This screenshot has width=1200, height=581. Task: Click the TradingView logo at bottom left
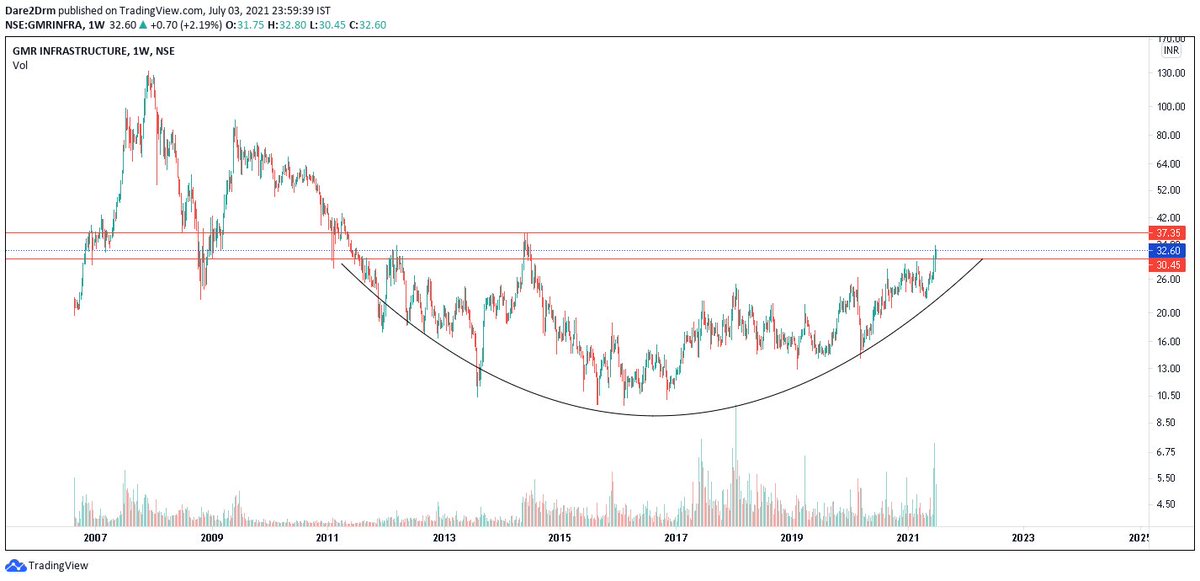[x=45, y=566]
